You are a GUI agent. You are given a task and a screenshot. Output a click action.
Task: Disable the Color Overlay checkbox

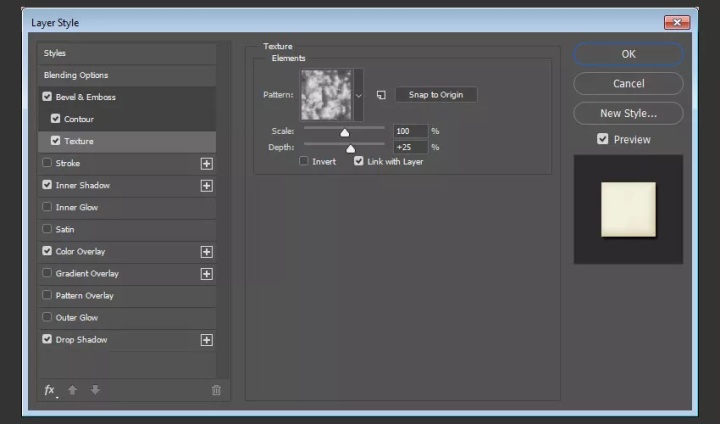pyautogui.click(x=47, y=251)
